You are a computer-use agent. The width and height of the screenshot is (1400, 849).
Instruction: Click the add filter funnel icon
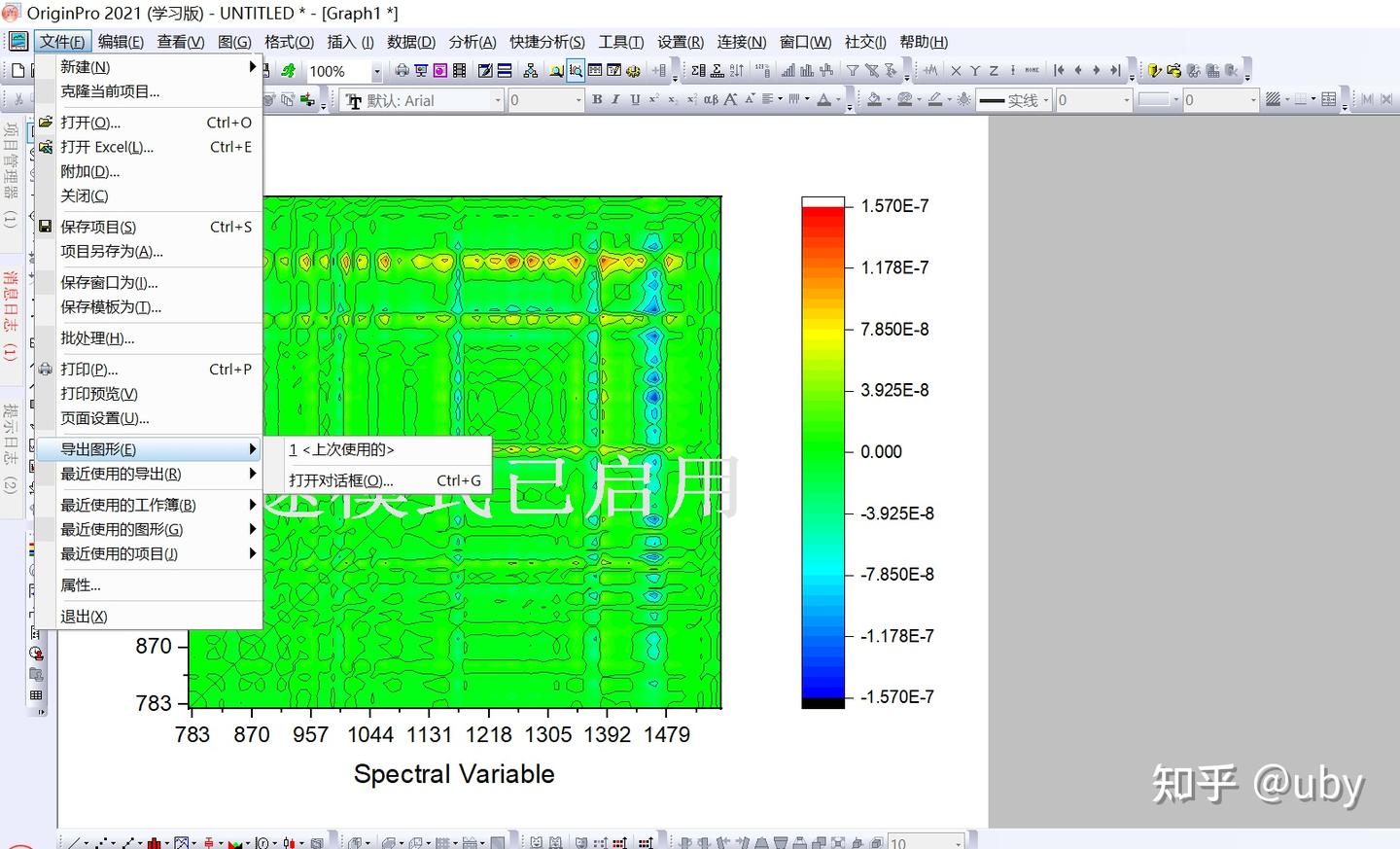[x=852, y=70]
